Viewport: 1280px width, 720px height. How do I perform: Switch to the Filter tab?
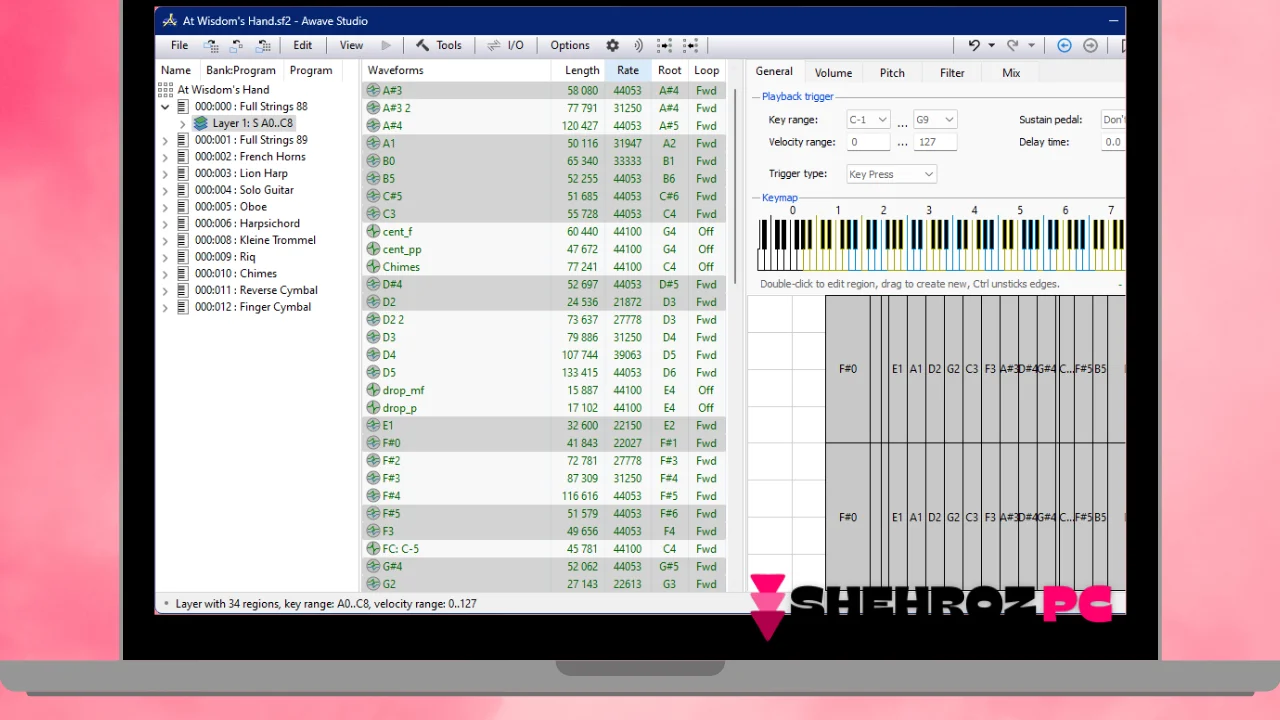tap(952, 73)
